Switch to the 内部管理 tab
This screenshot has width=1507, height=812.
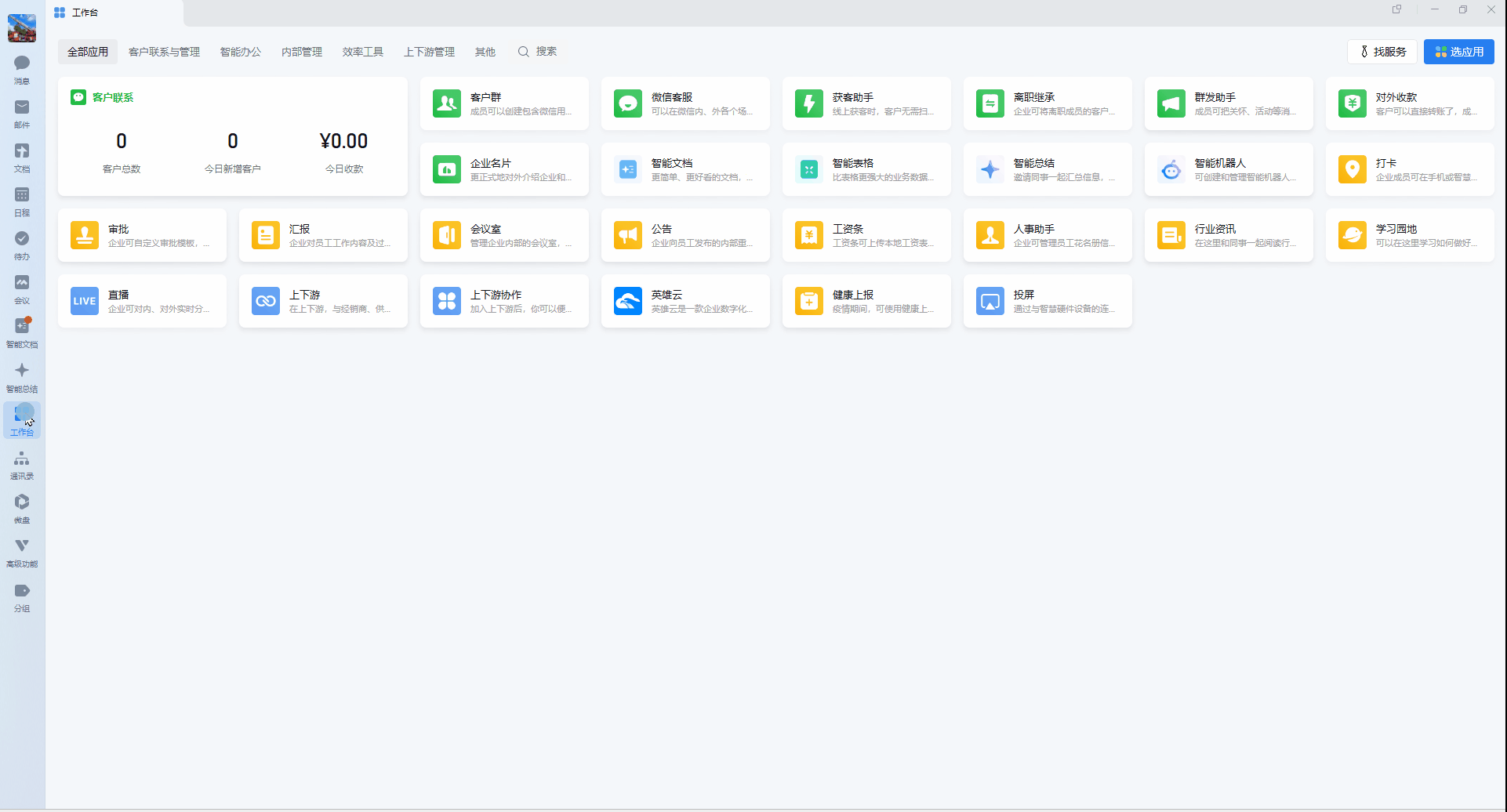pos(302,52)
